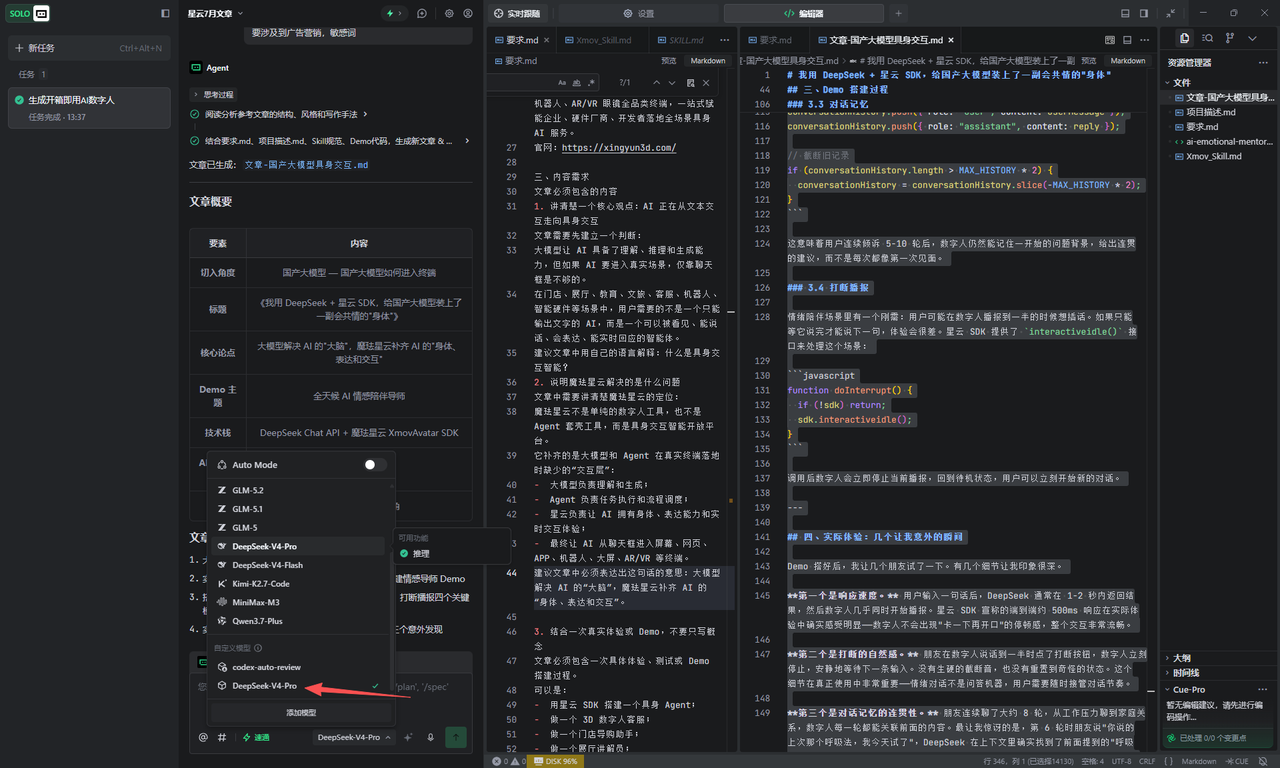Open the explorer files icon in right sidebar

1184,38
